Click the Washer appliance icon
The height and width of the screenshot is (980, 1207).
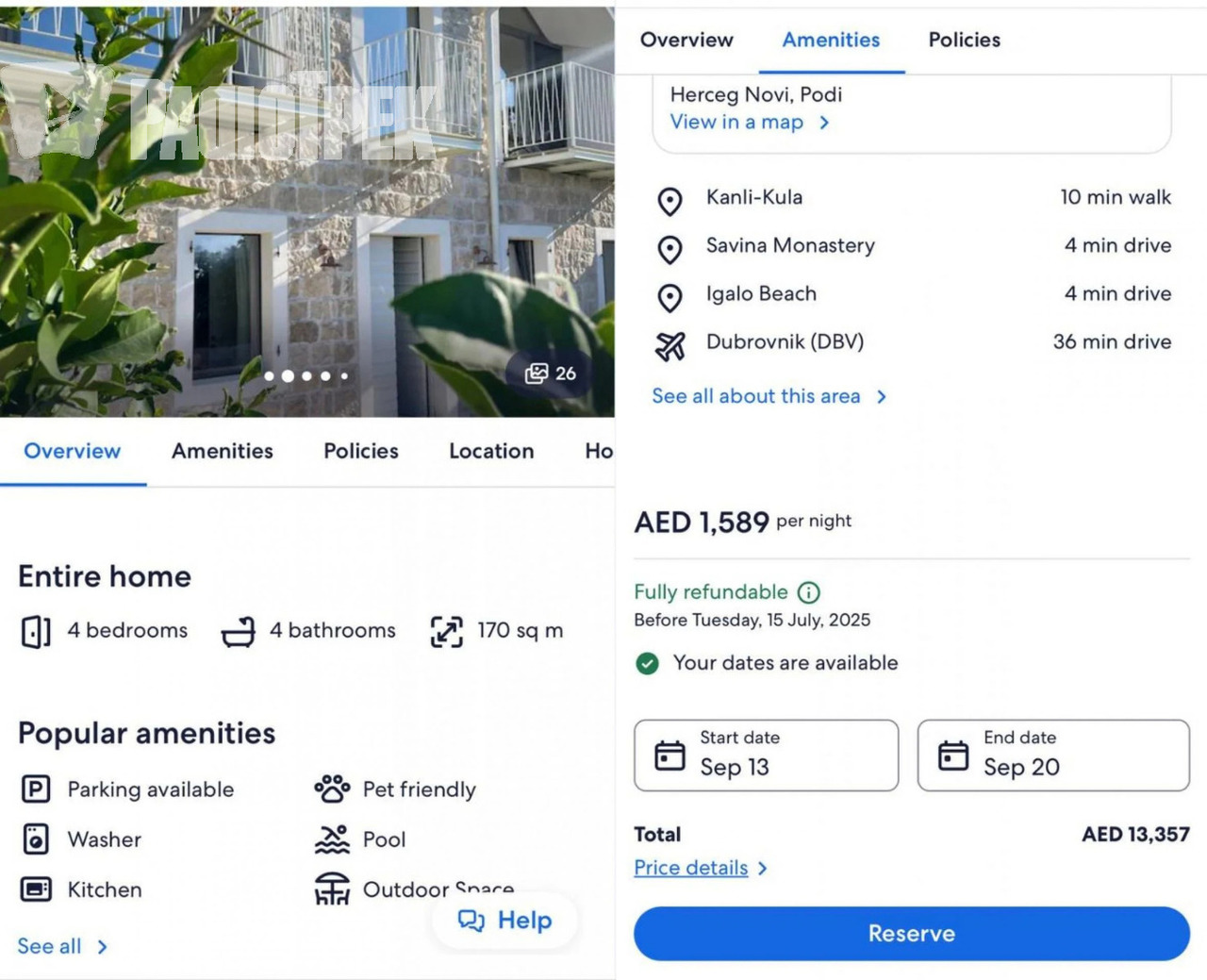coord(36,839)
